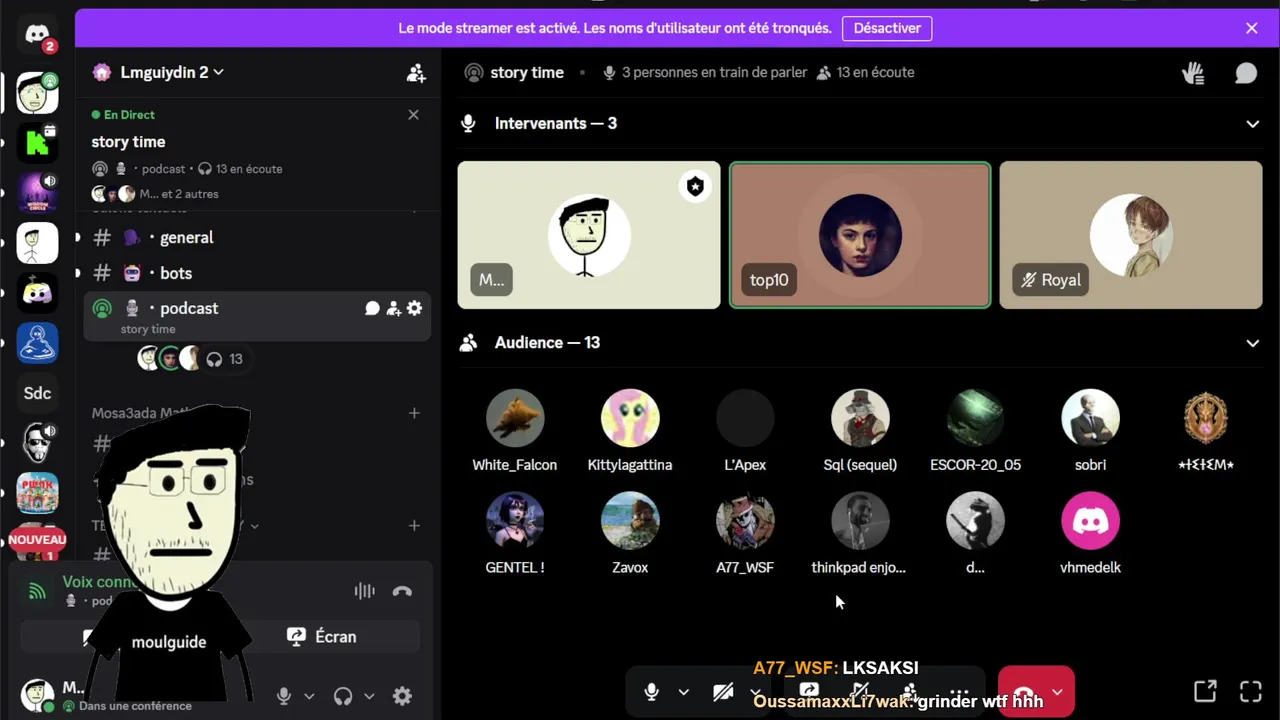This screenshot has width=1280, height=720.
Task: Dismiss the streamer mode banner
Action: [1252, 28]
